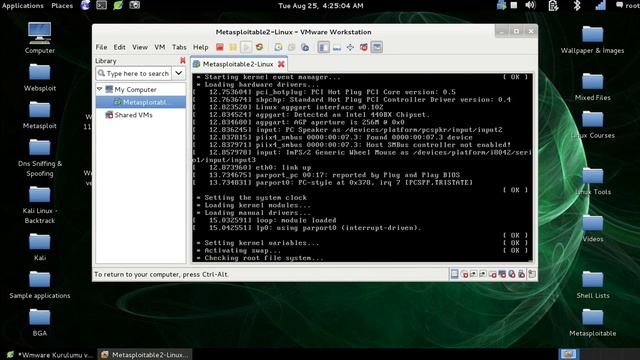
Task: Click inside the VM console screen
Action: click(362, 167)
